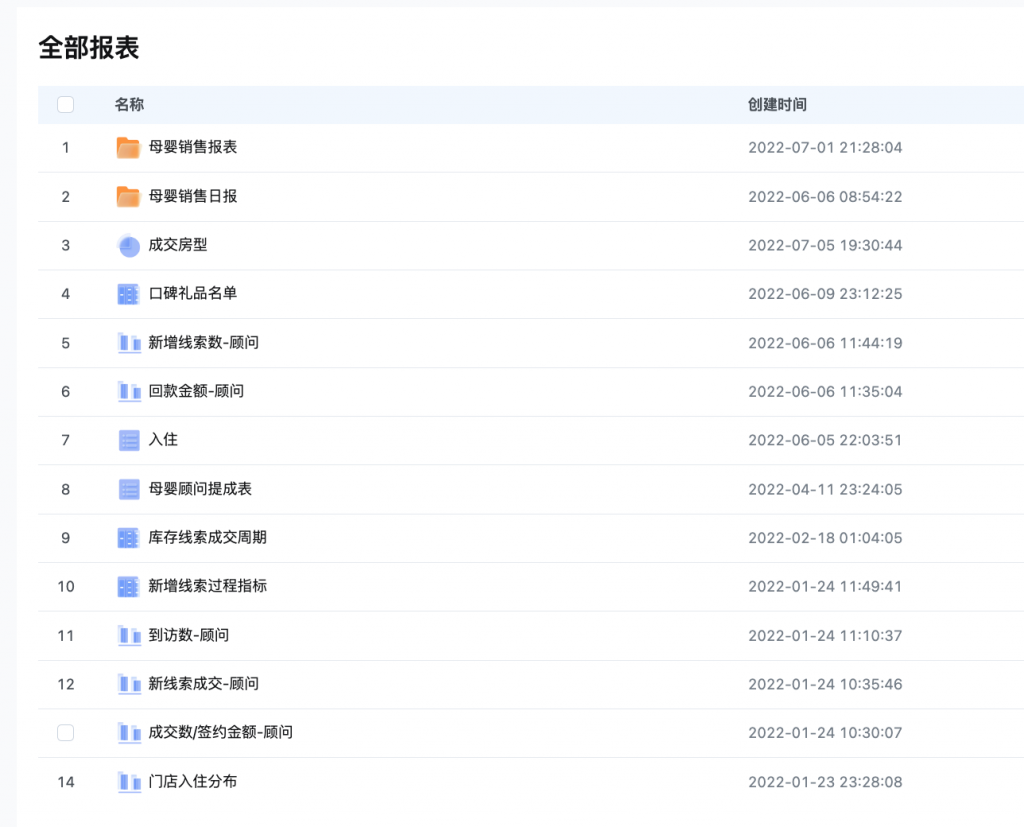
Task: Click the list icon for 母婴顾问提成表
Action: pyautogui.click(x=128, y=489)
